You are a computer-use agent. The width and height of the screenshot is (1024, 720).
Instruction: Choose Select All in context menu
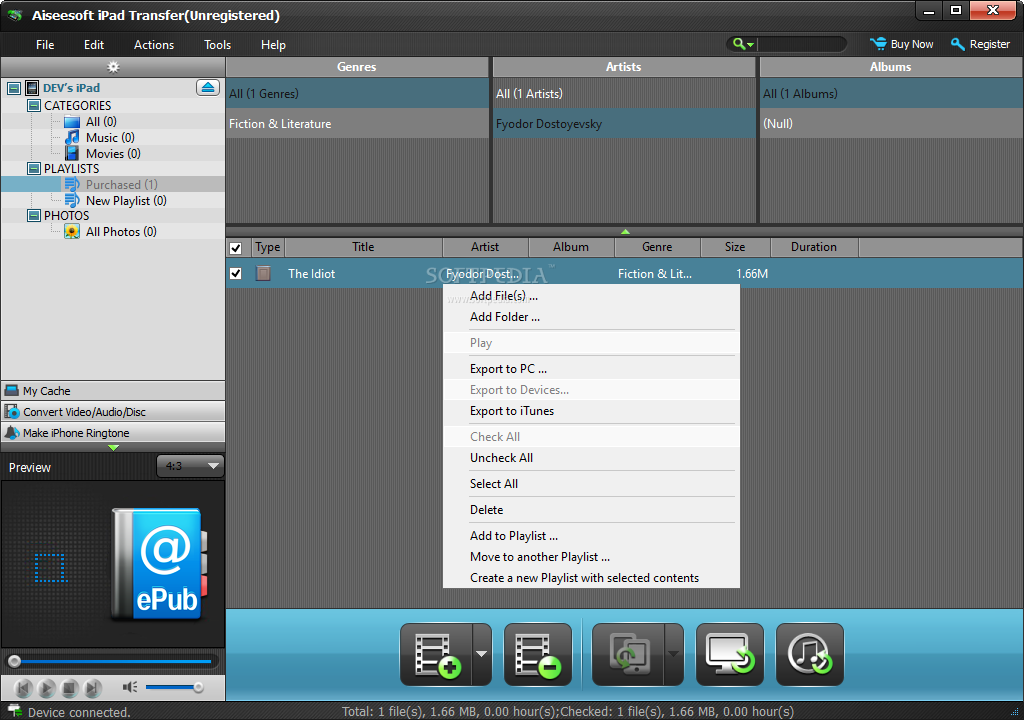pyautogui.click(x=591, y=484)
